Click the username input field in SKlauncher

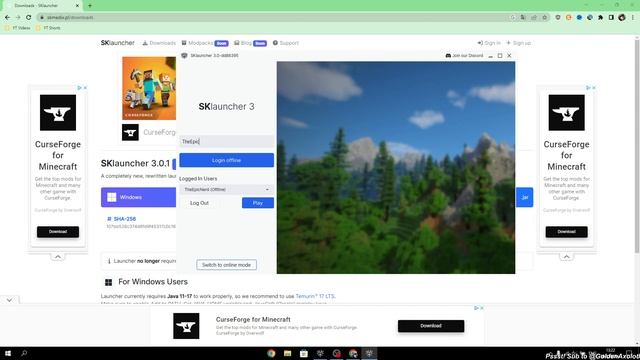pyautogui.click(x=226, y=141)
